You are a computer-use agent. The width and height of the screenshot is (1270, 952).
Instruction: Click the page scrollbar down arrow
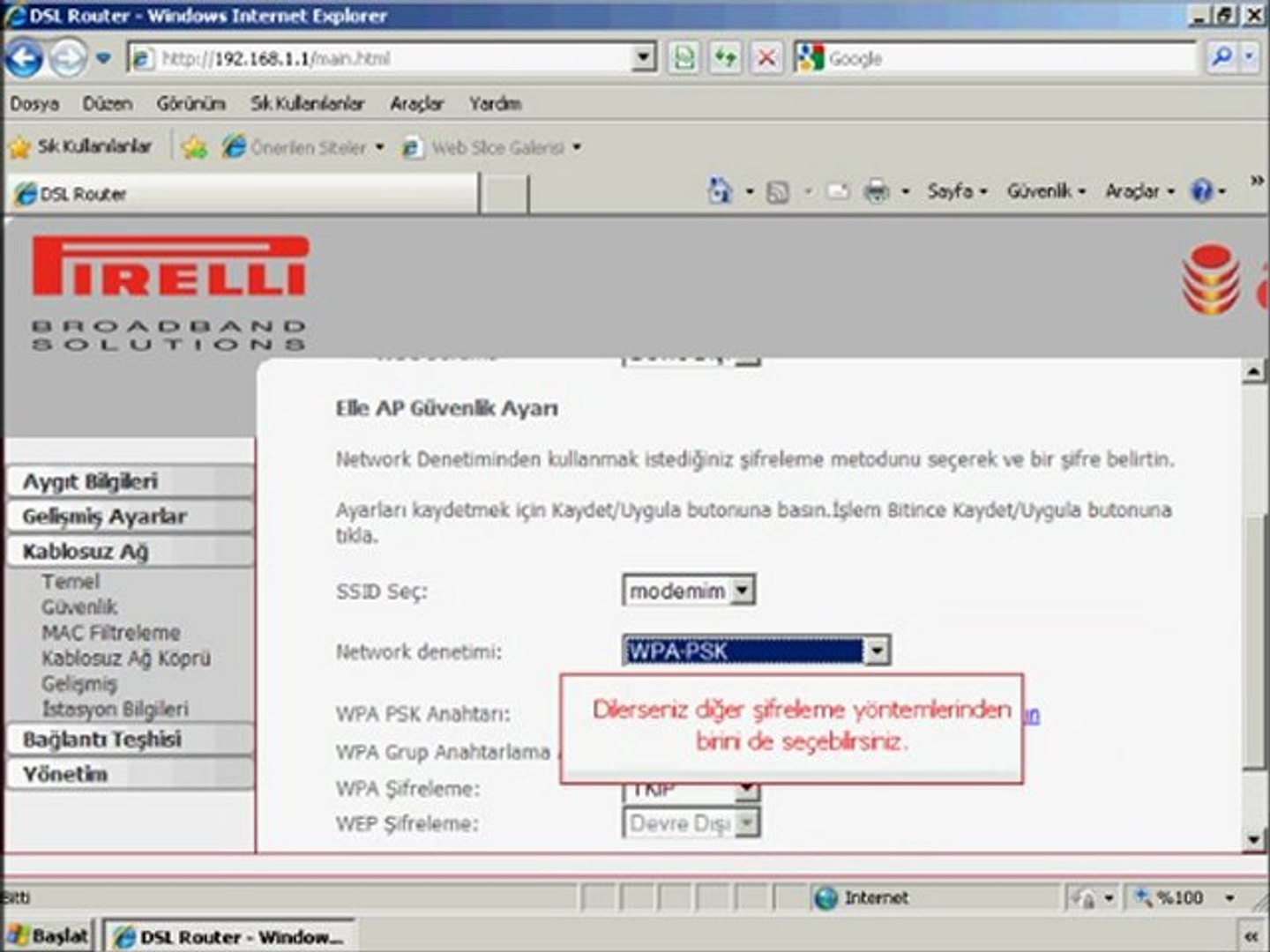pos(1254,838)
